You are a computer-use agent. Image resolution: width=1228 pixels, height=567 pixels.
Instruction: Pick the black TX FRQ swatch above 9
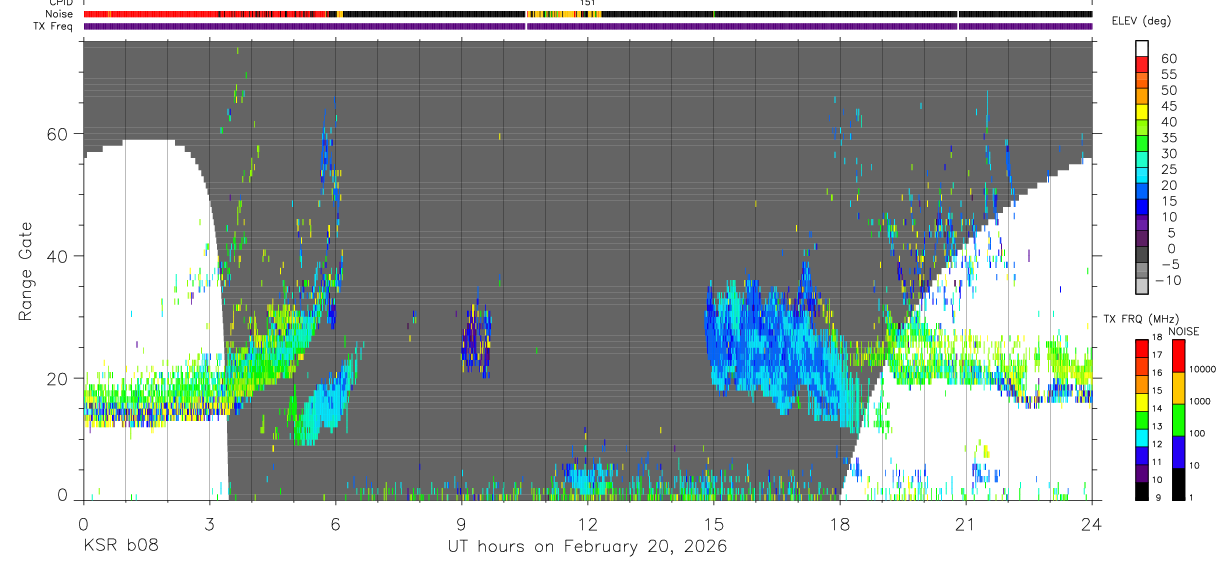pos(1142,491)
